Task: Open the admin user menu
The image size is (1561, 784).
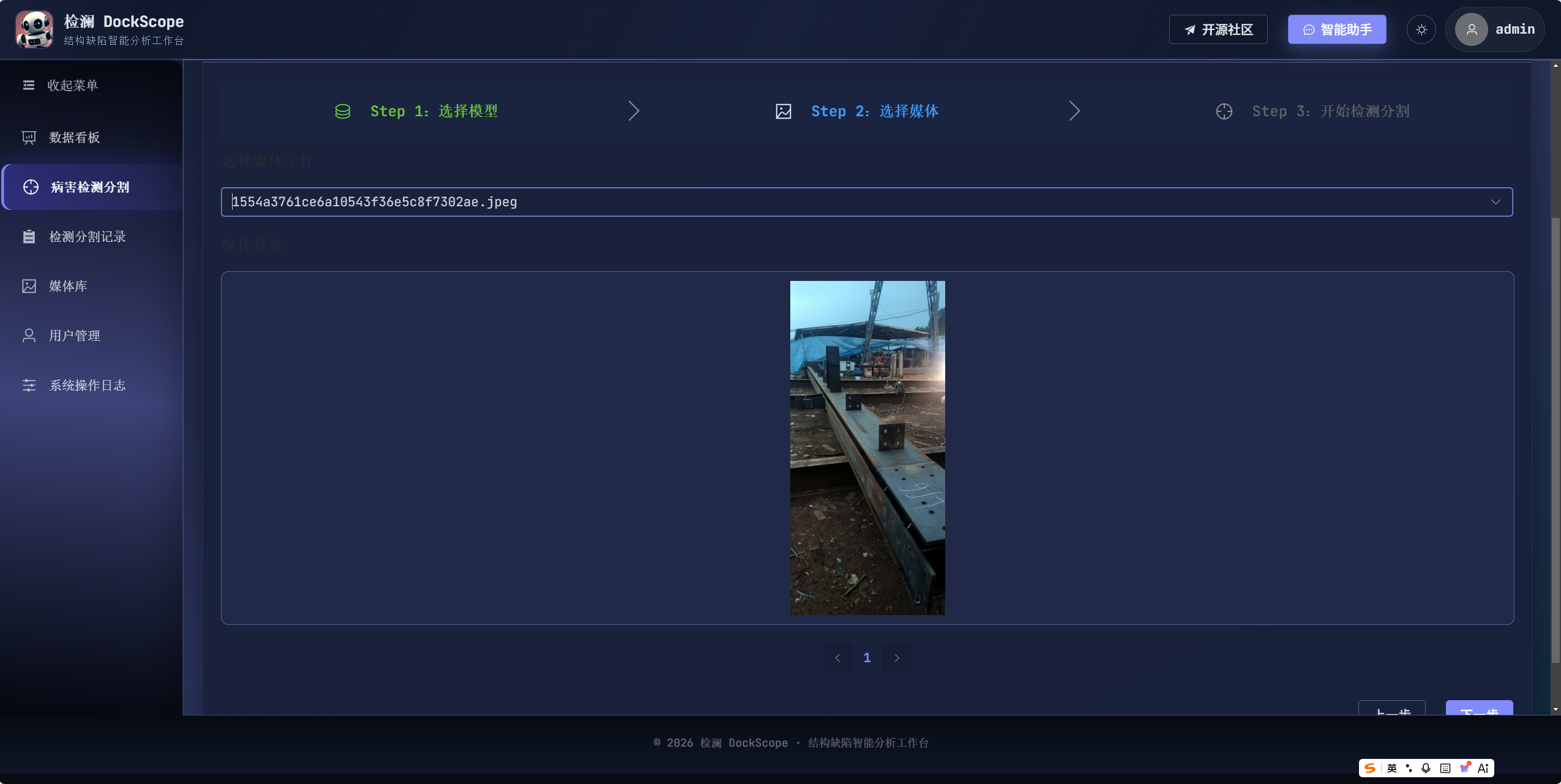Action: point(1495,29)
